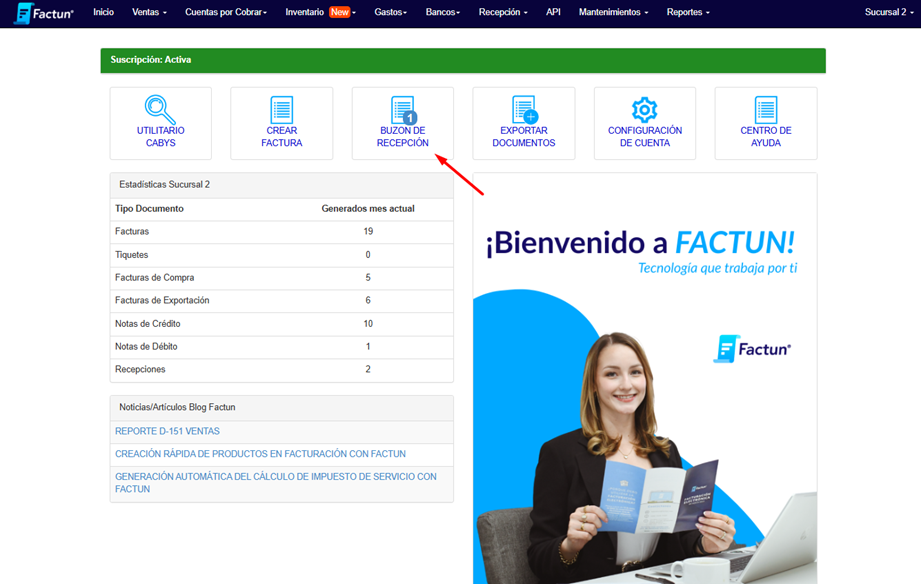Screen dimensions: 921x584
Task: Open the API menu item
Action: [553, 12]
